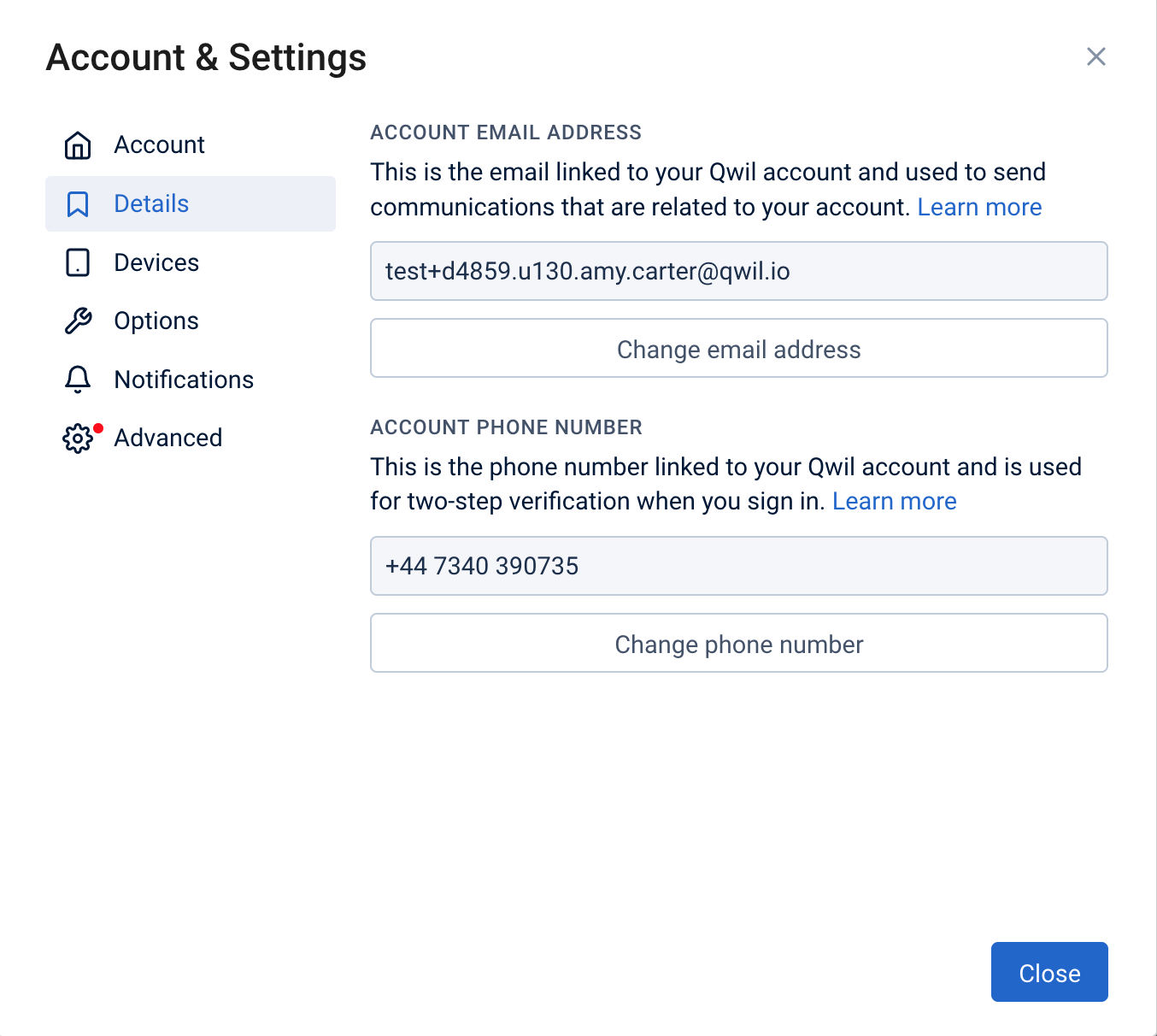Open the Advanced settings section
Image resolution: width=1157 pixels, height=1036 pixels.
pos(191,438)
